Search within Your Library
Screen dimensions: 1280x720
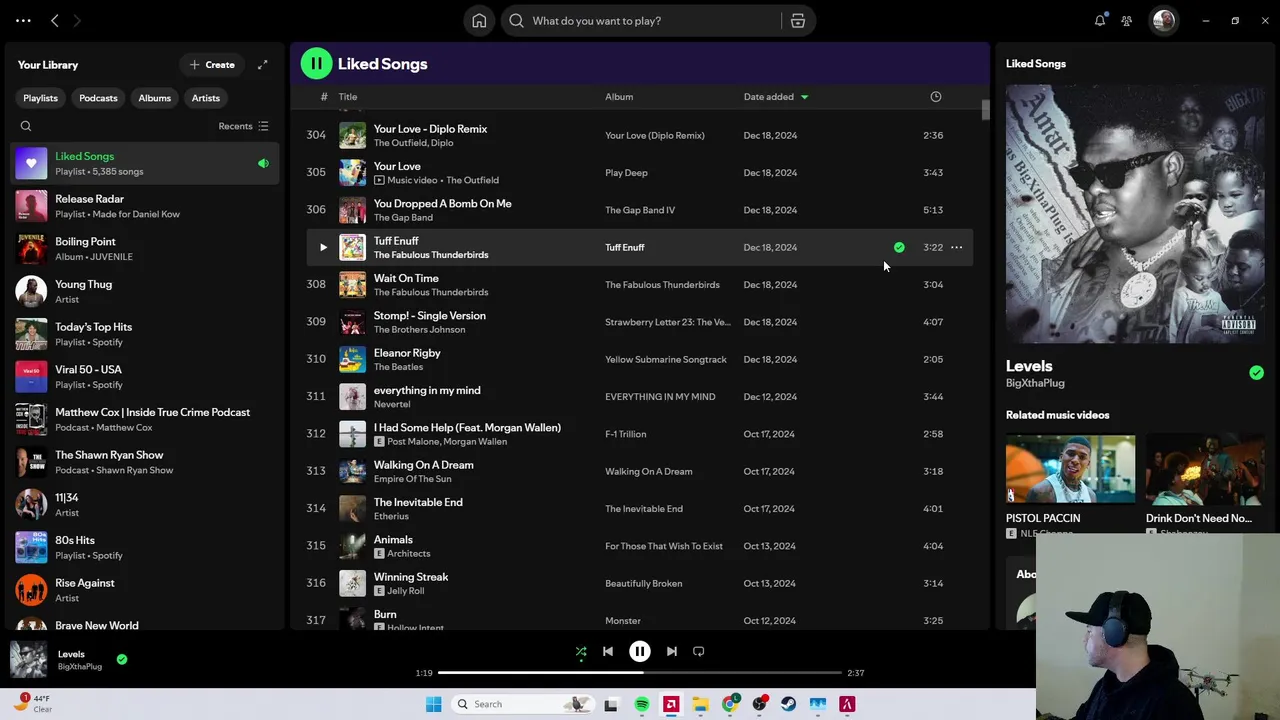point(26,126)
